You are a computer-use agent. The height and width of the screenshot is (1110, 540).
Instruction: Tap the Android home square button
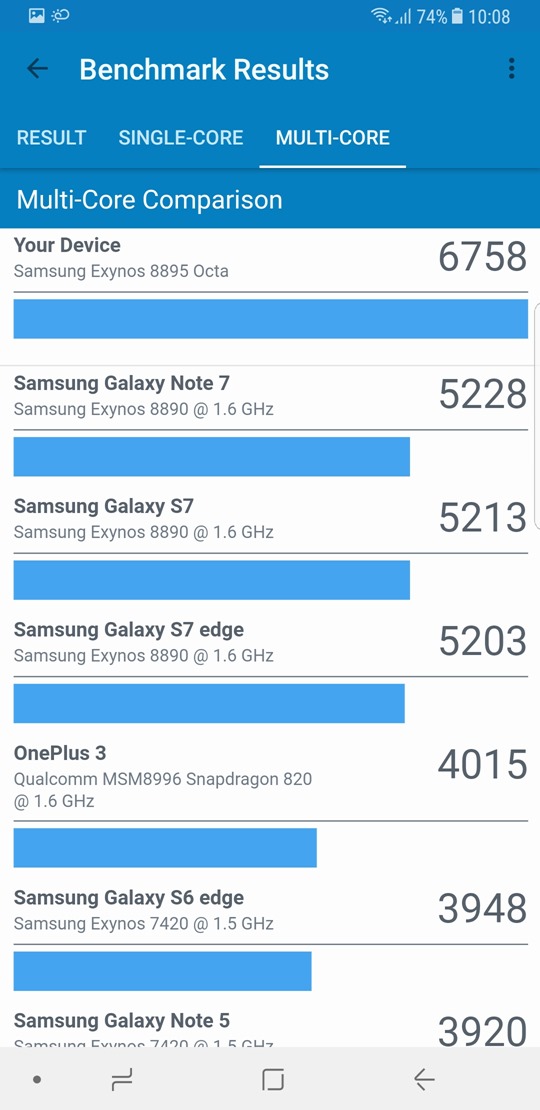(272, 1079)
